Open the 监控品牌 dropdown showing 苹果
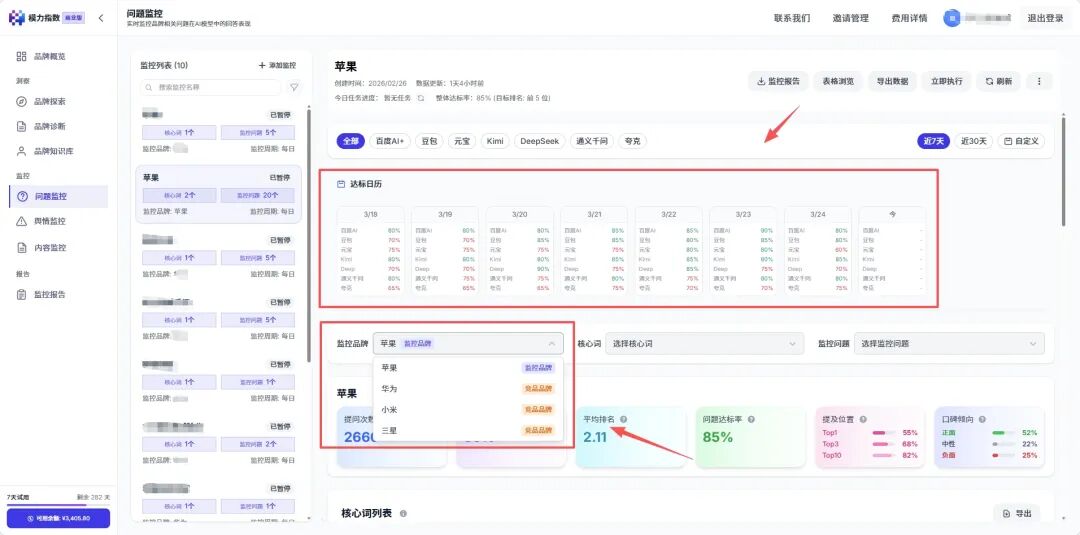This screenshot has height=535, width=1080. point(468,343)
